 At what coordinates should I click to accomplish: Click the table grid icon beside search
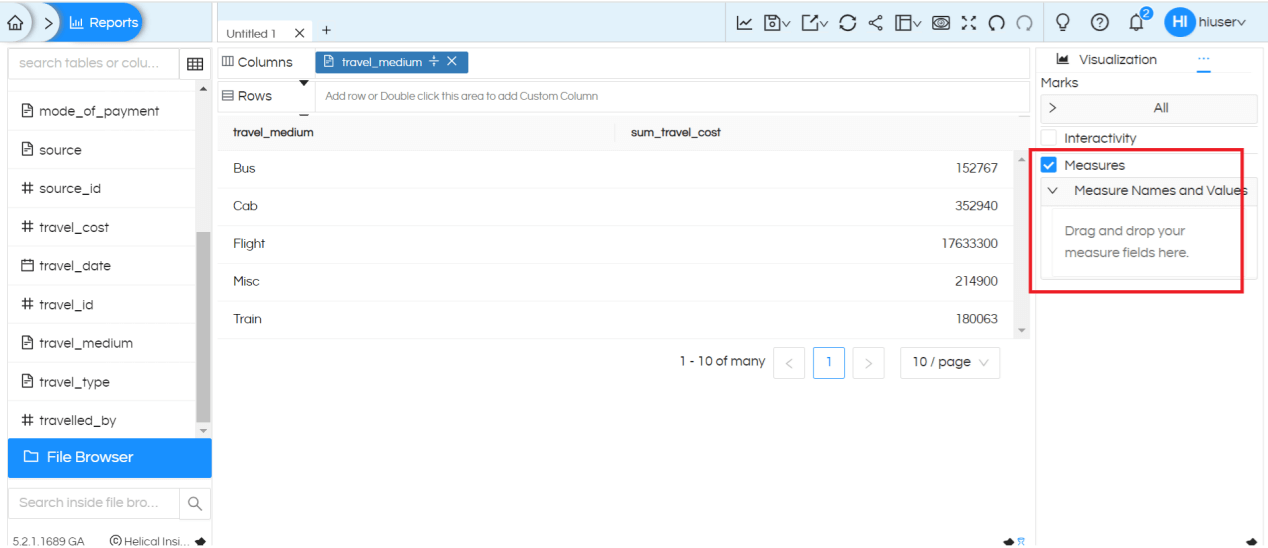click(195, 64)
